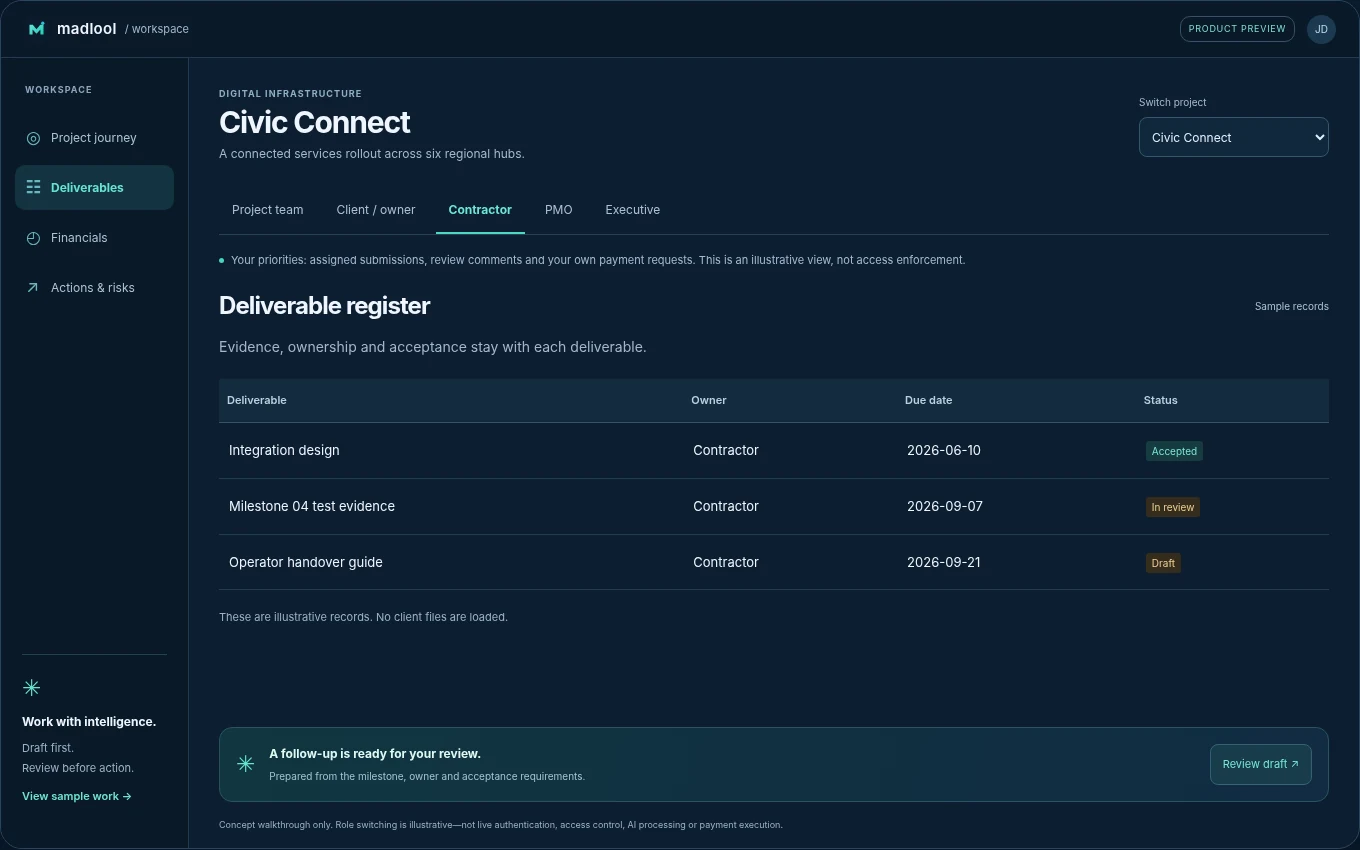Click the due date 2026-09-21

[x=943, y=562]
